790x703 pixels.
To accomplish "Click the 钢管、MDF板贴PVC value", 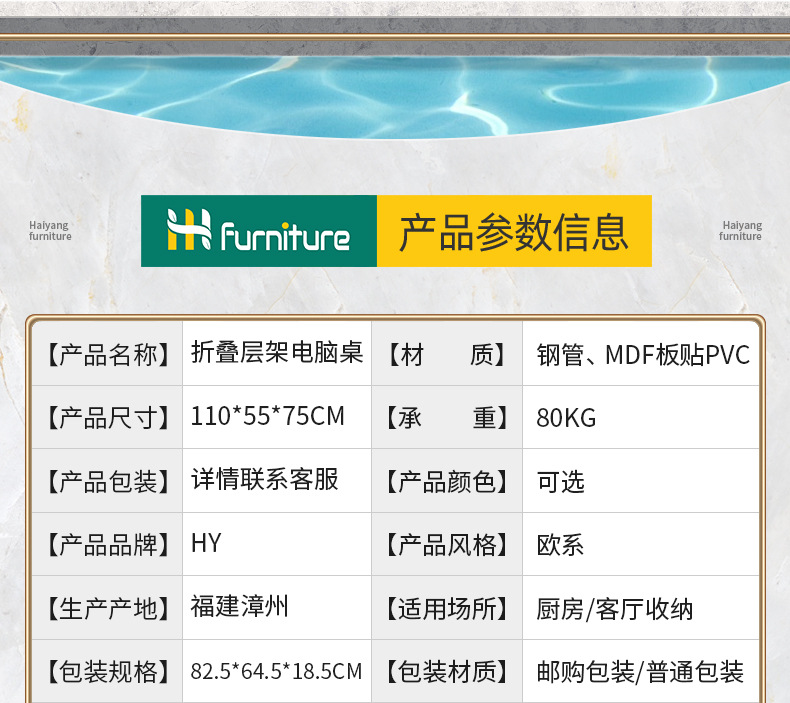I will [x=643, y=355].
